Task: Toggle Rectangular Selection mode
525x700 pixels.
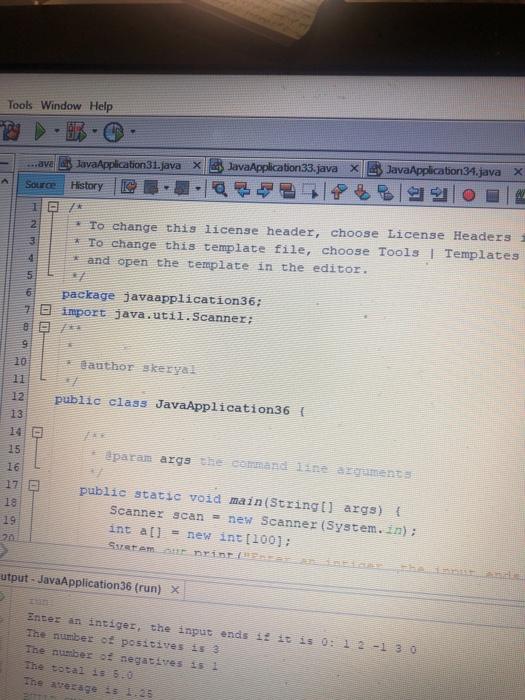Action: [310, 192]
